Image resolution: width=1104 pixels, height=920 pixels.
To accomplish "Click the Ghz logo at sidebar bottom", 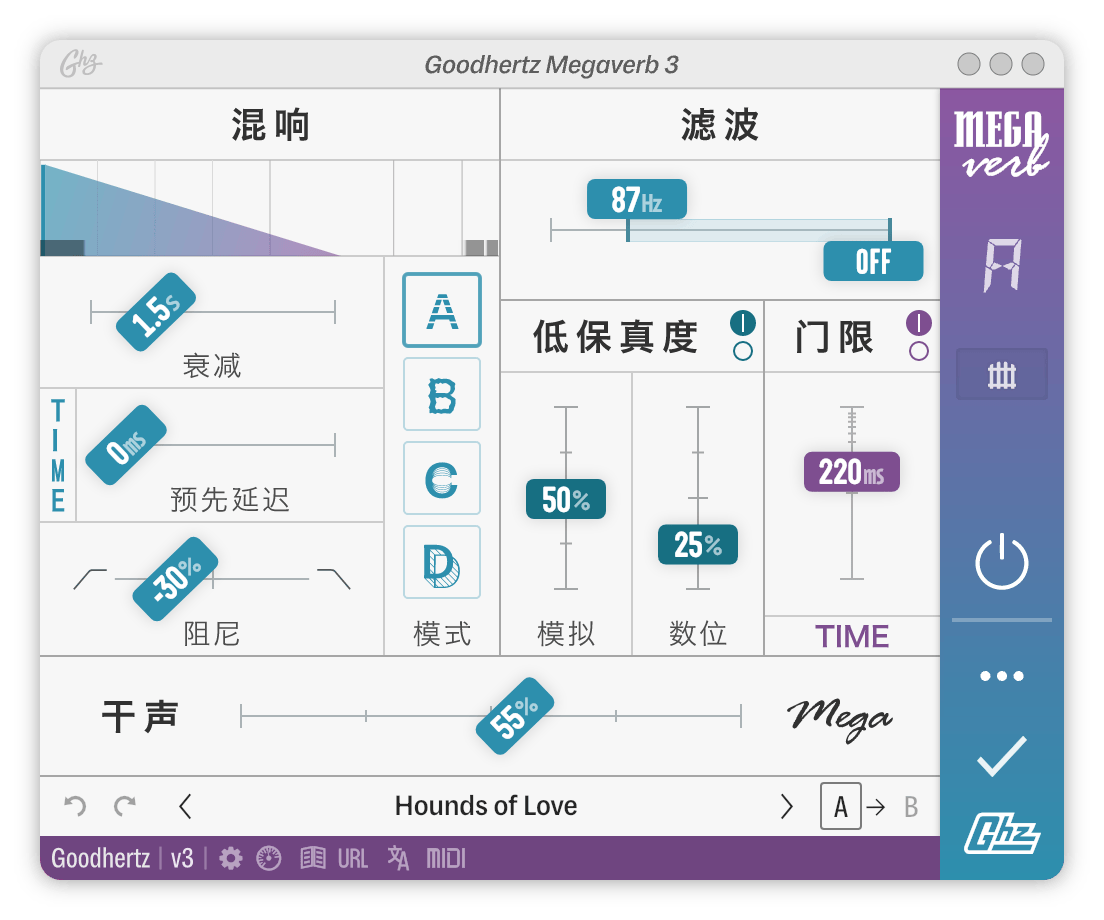I will pyautogui.click(x=1002, y=833).
